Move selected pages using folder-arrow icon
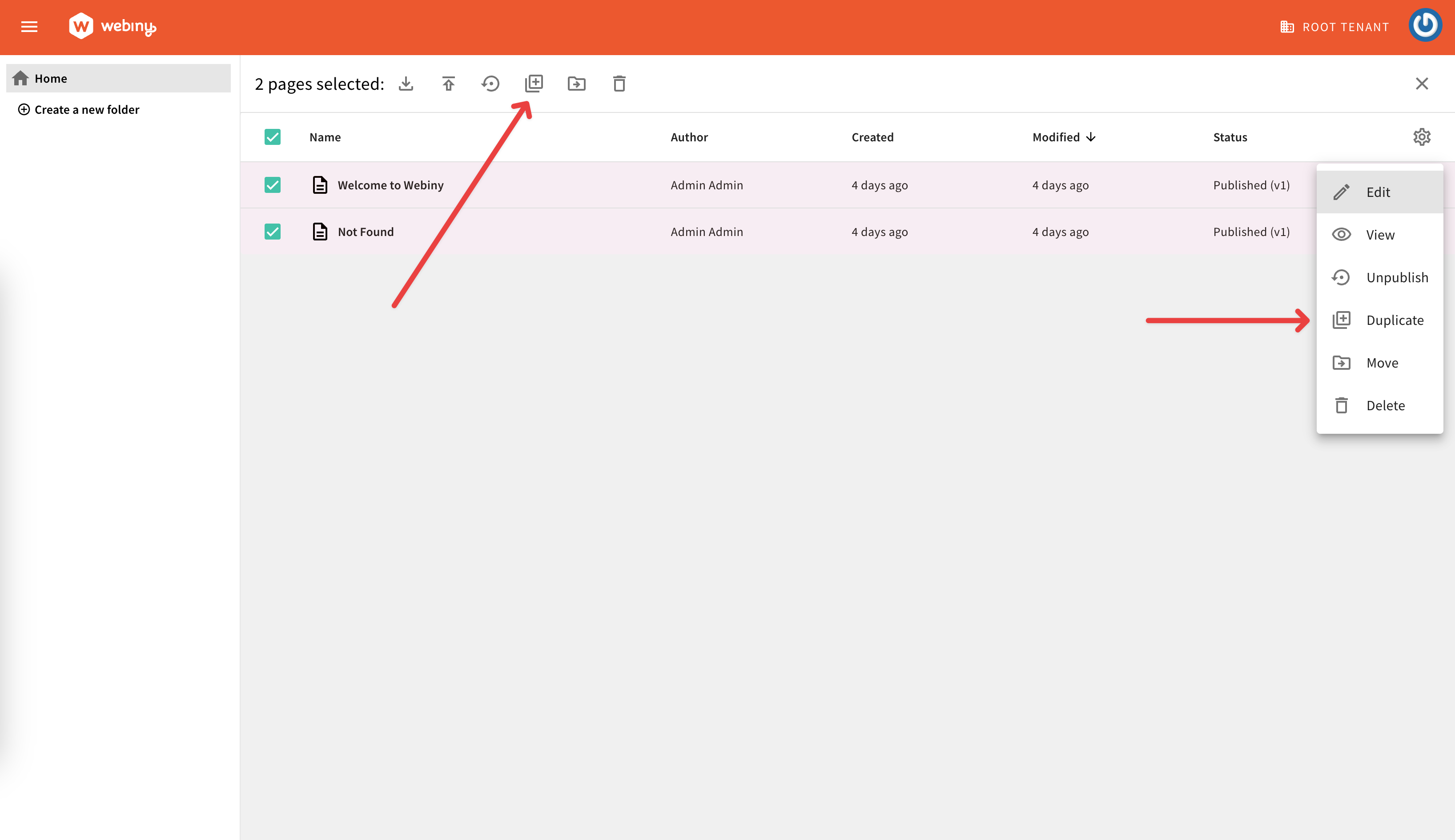This screenshot has height=840, width=1455. tap(577, 84)
